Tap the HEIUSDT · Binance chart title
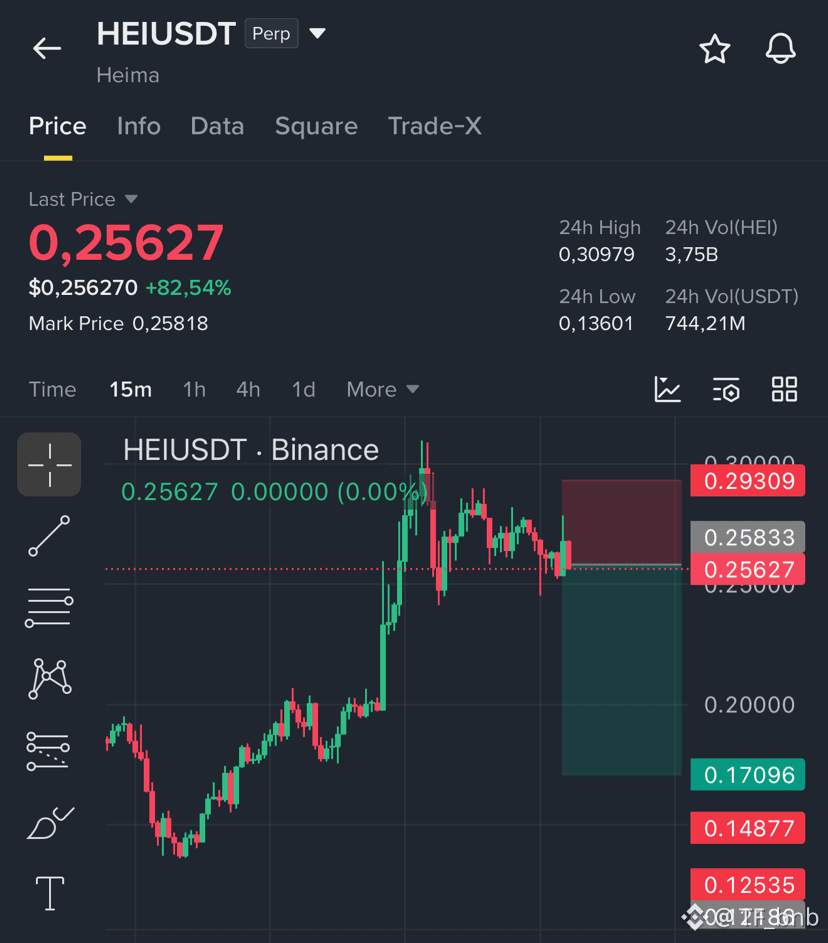828x943 pixels. click(x=251, y=450)
